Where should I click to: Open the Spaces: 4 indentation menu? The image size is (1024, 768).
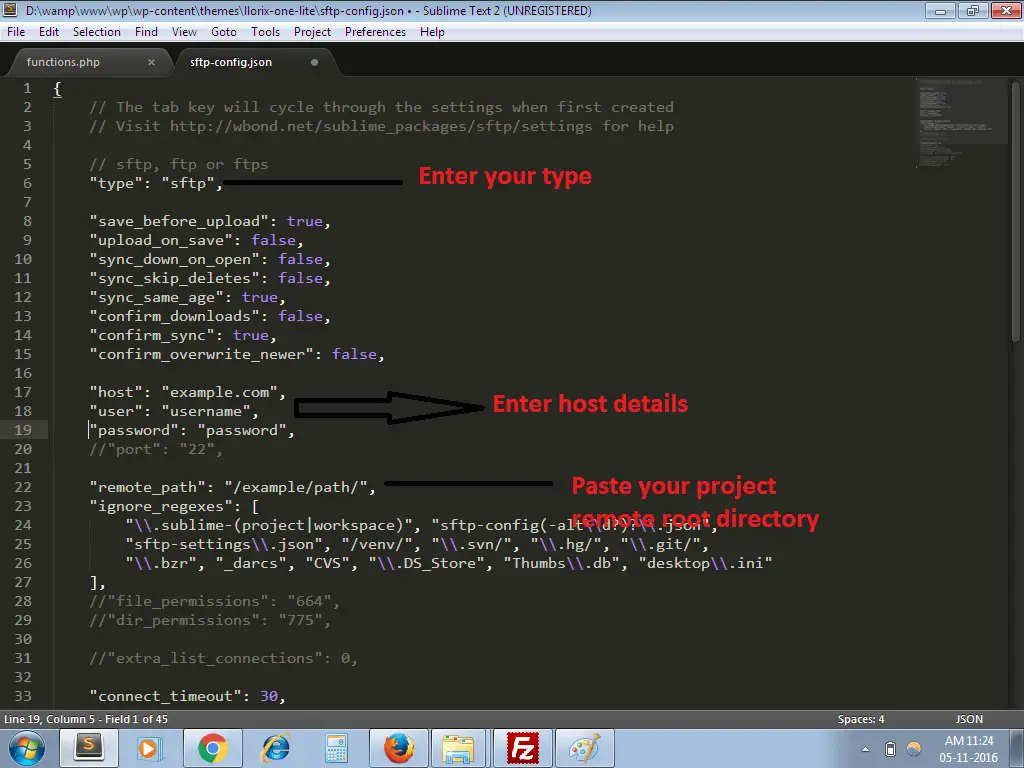point(860,719)
